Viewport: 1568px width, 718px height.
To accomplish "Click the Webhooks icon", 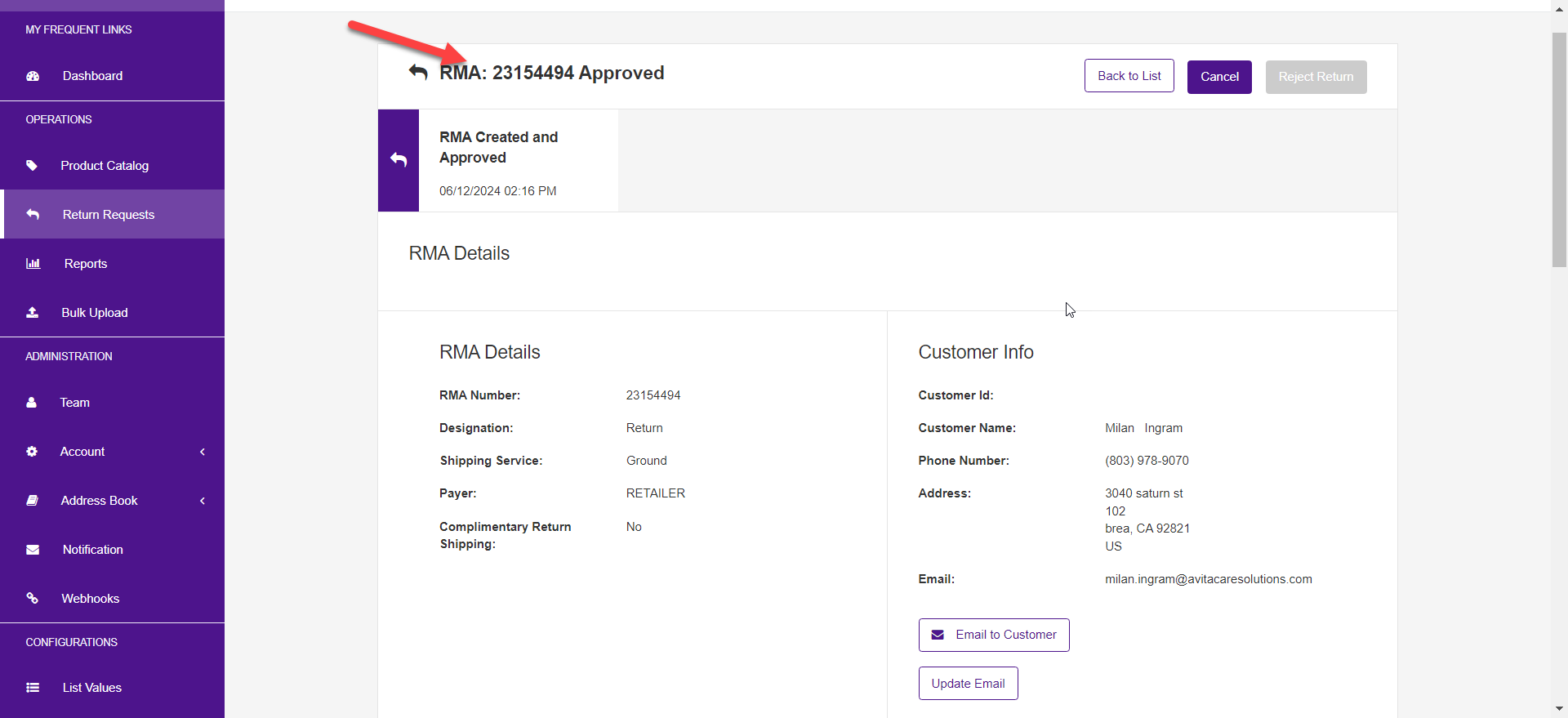I will tap(32, 598).
